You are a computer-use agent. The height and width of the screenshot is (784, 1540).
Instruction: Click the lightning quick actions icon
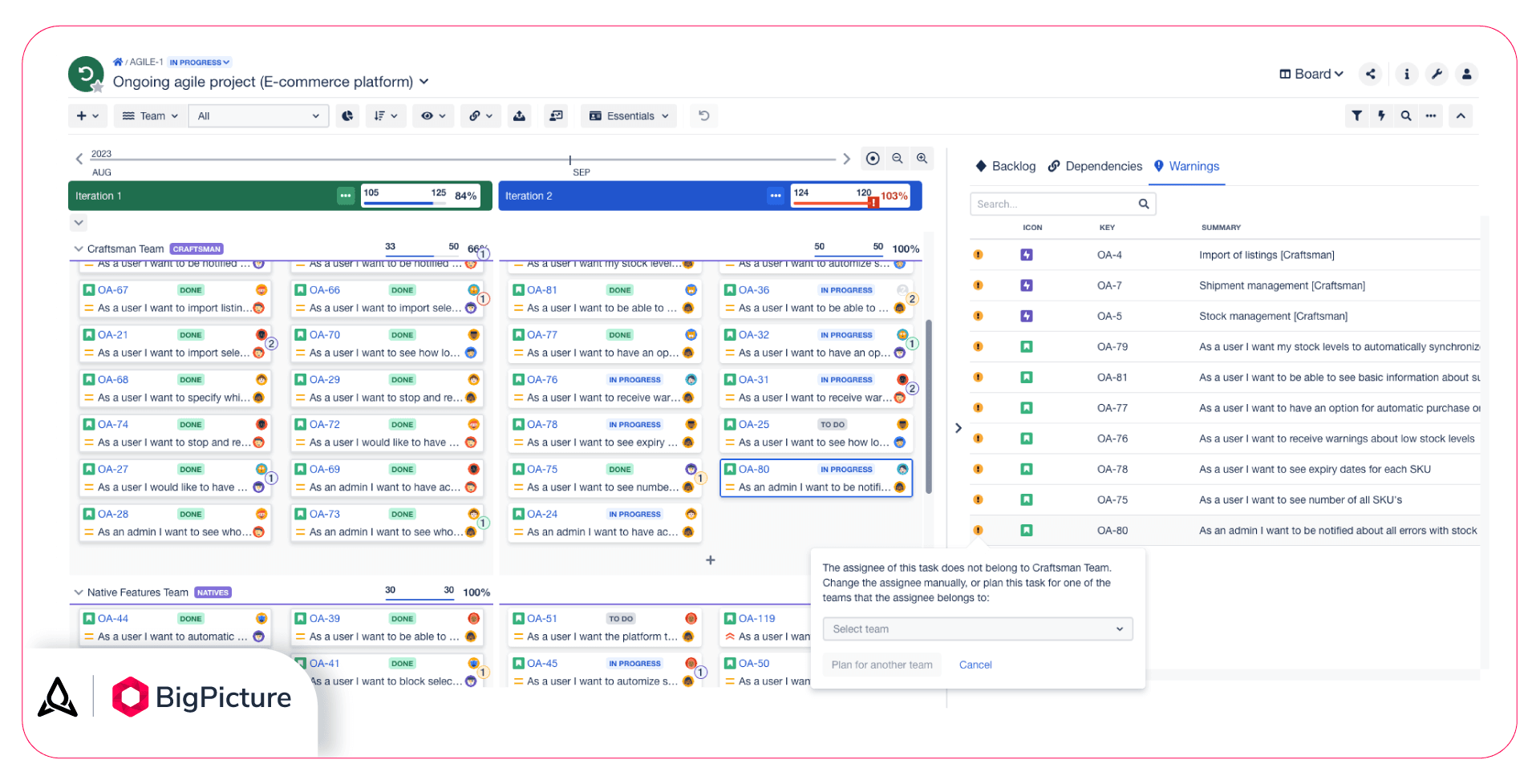(x=1381, y=116)
